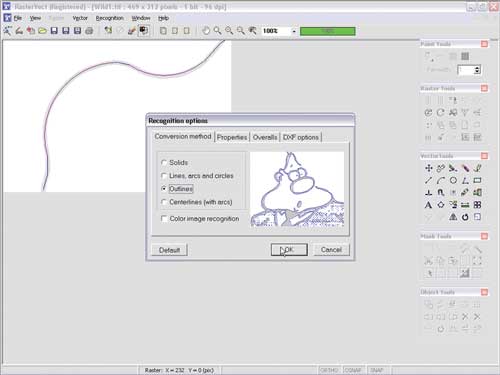Click the black-and-white recognition options icon
Screen dimensions: 500x375
point(144,31)
